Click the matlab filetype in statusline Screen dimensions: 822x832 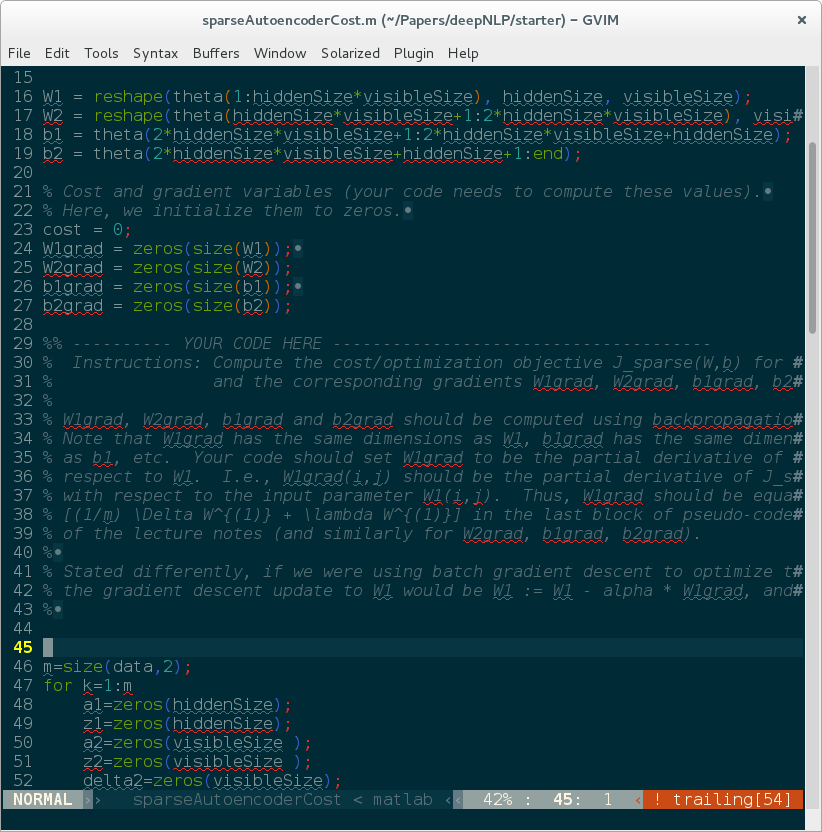pyautogui.click(x=402, y=799)
